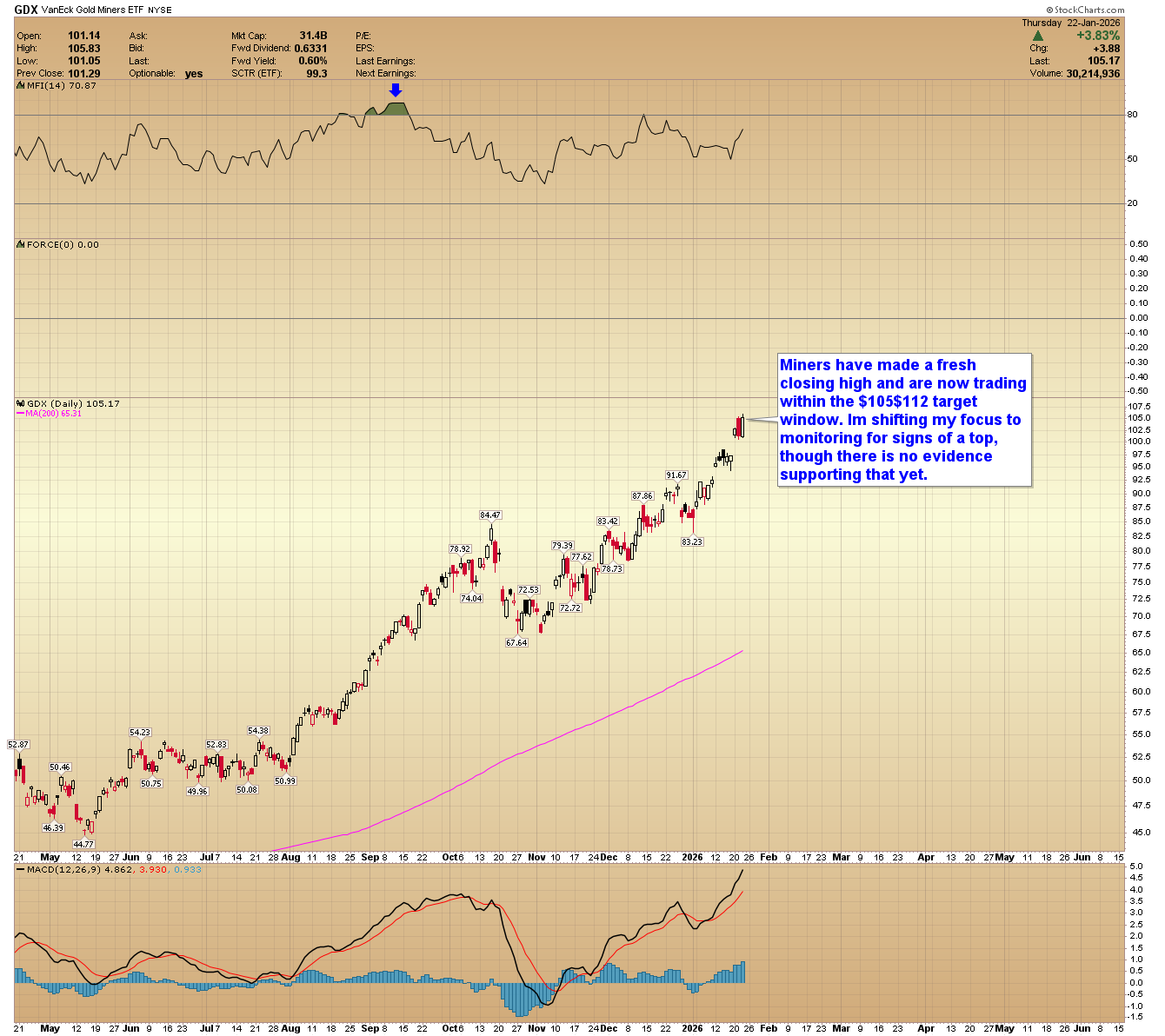Click the 79.39 price label
This screenshot has width=1165, height=1036.
pos(563,546)
